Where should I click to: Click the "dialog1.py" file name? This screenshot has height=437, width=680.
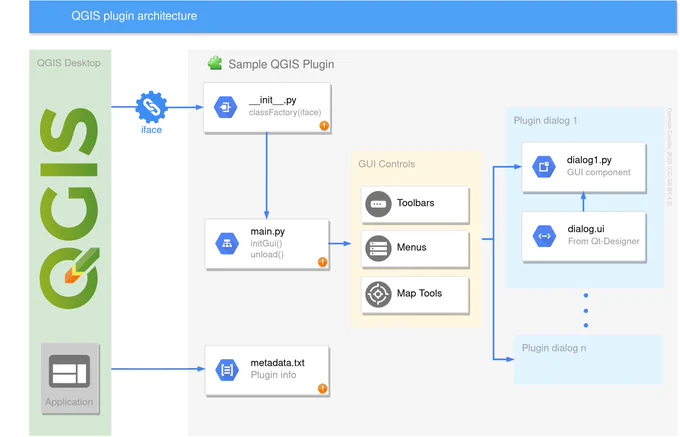tap(589, 160)
